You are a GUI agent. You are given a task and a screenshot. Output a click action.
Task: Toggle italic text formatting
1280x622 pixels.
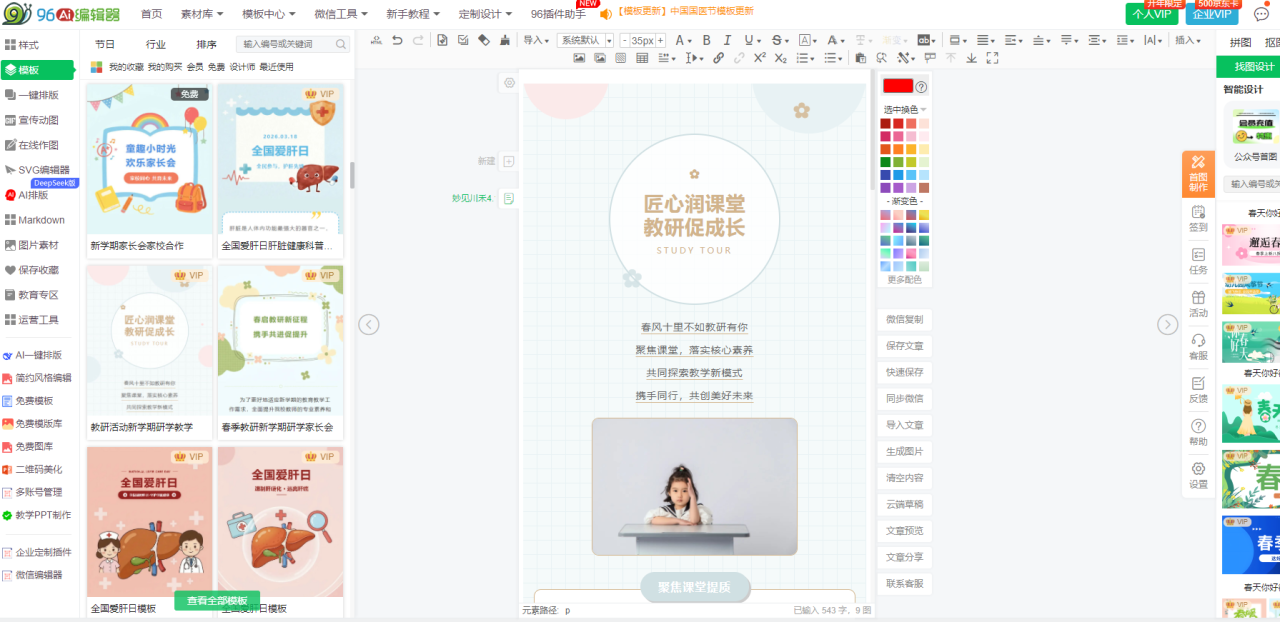727,40
